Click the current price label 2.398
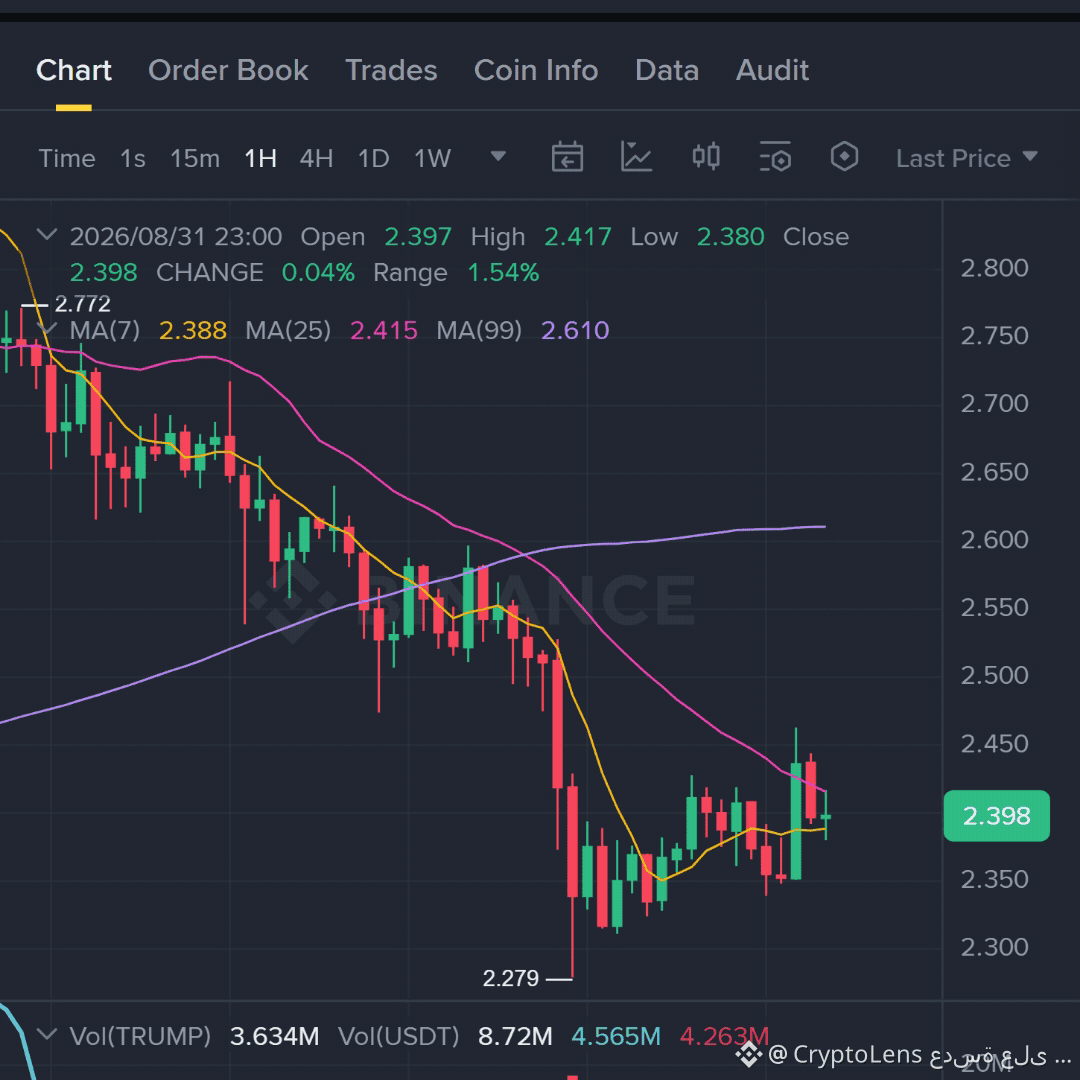 [x=997, y=816]
